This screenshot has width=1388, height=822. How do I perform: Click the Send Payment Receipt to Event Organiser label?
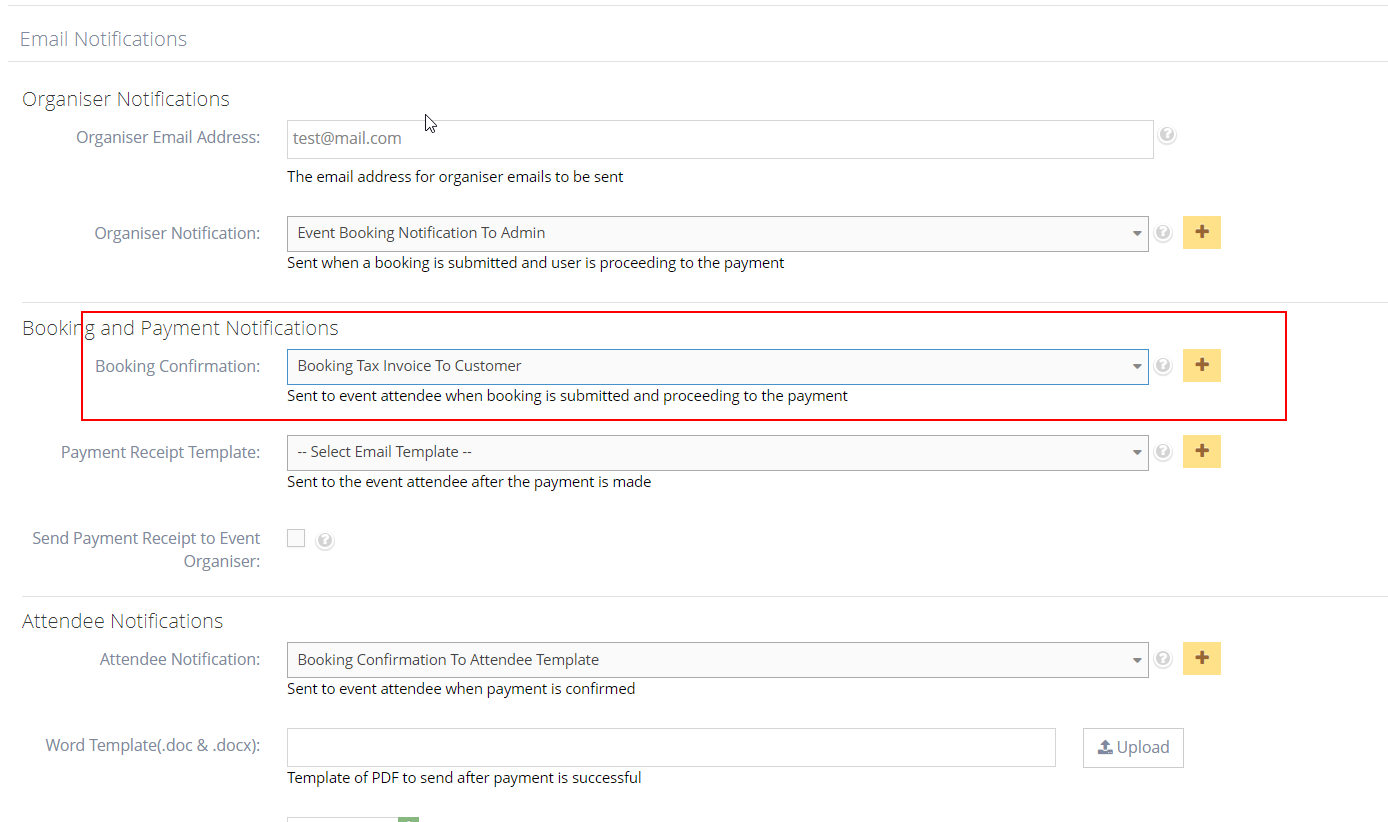[146, 549]
